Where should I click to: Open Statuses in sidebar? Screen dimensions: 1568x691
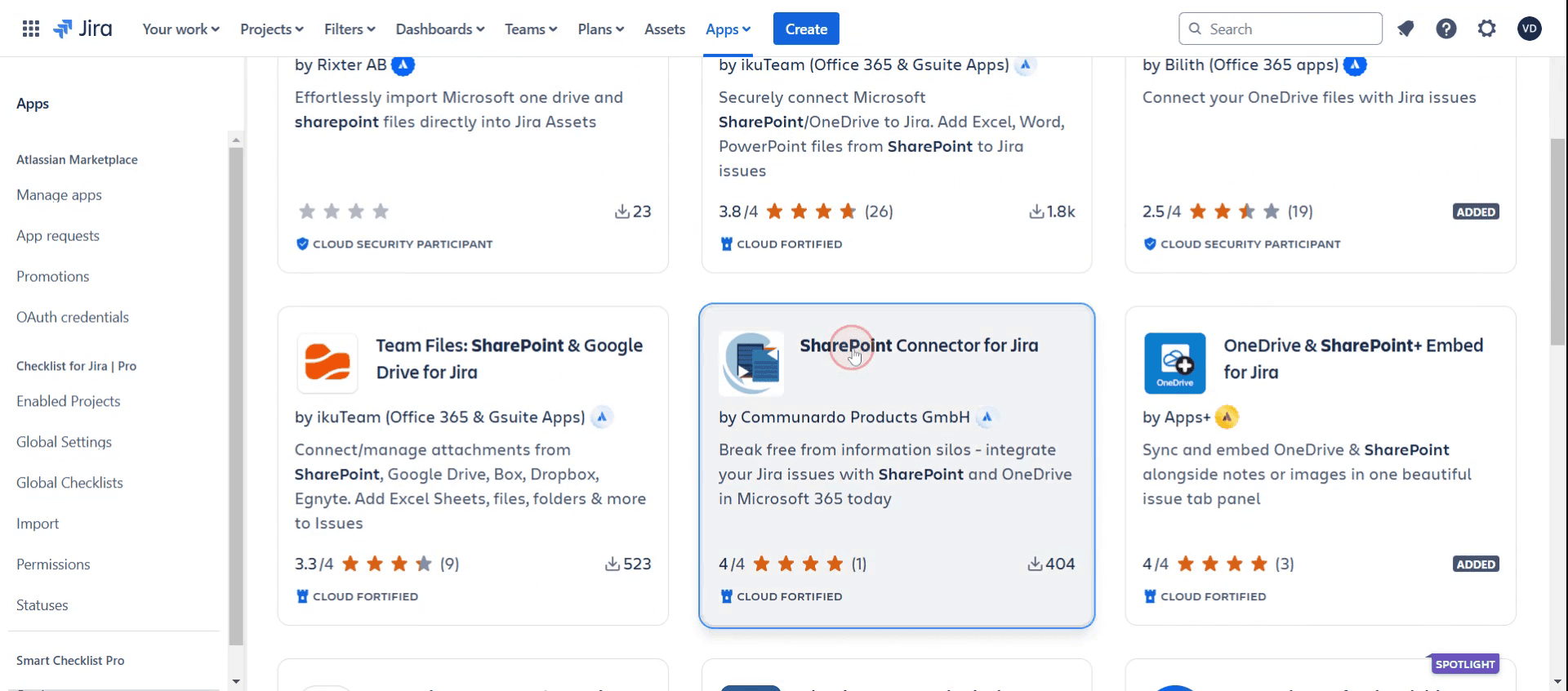42,605
